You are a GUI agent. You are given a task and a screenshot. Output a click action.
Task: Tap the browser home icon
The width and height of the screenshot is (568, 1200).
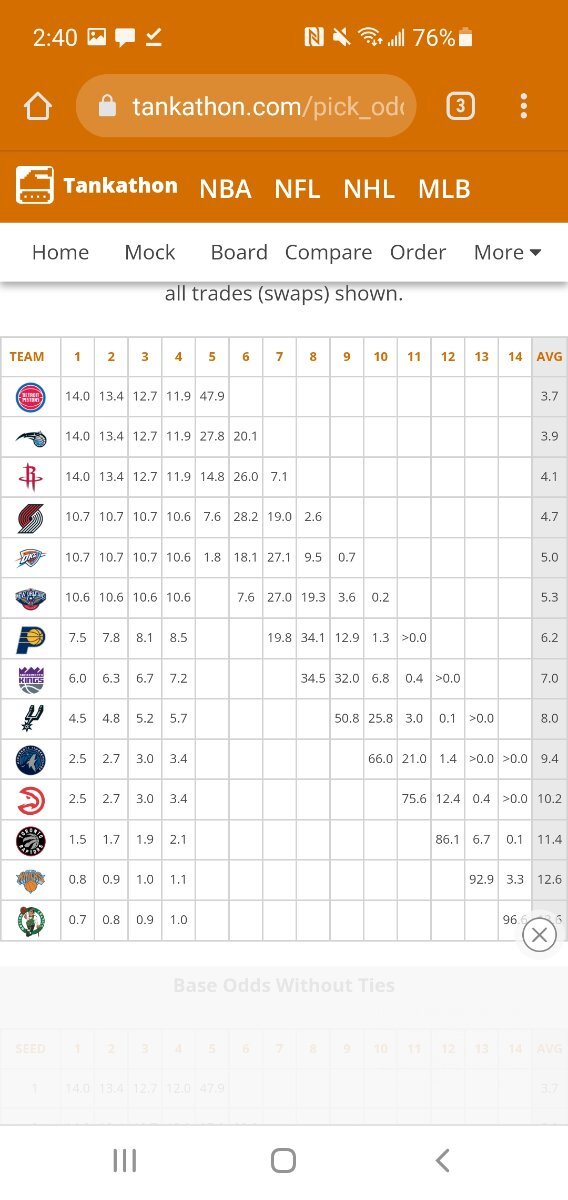pyautogui.click(x=37, y=106)
